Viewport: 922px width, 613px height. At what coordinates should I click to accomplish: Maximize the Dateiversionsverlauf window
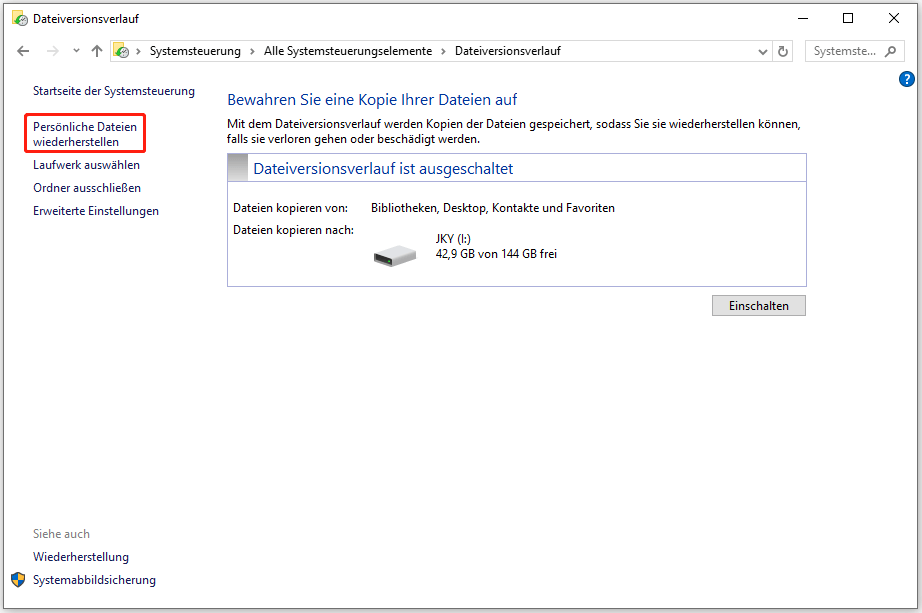click(x=848, y=18)
